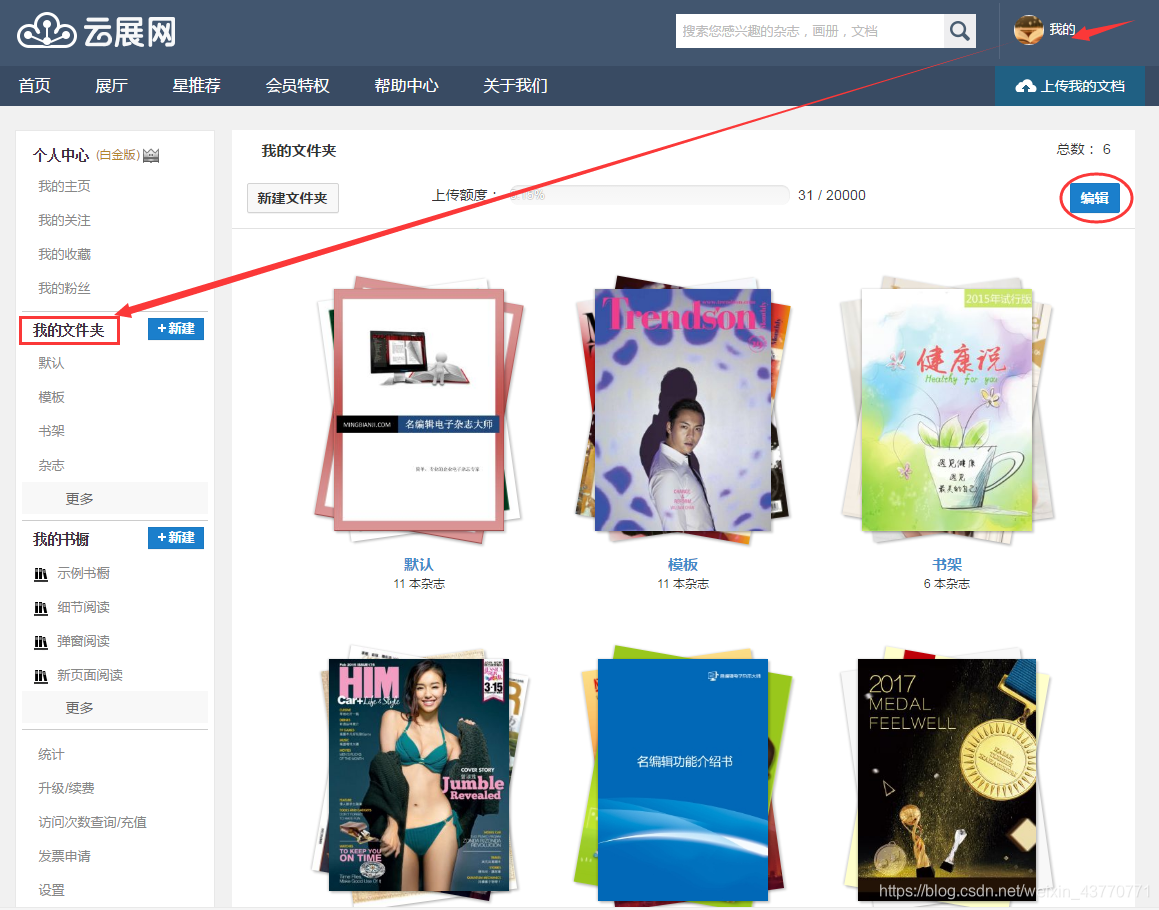The height and width of the screenshot is (910, 1159).
Task: Open 统计 in sidebar
Action: click(52, 754)
